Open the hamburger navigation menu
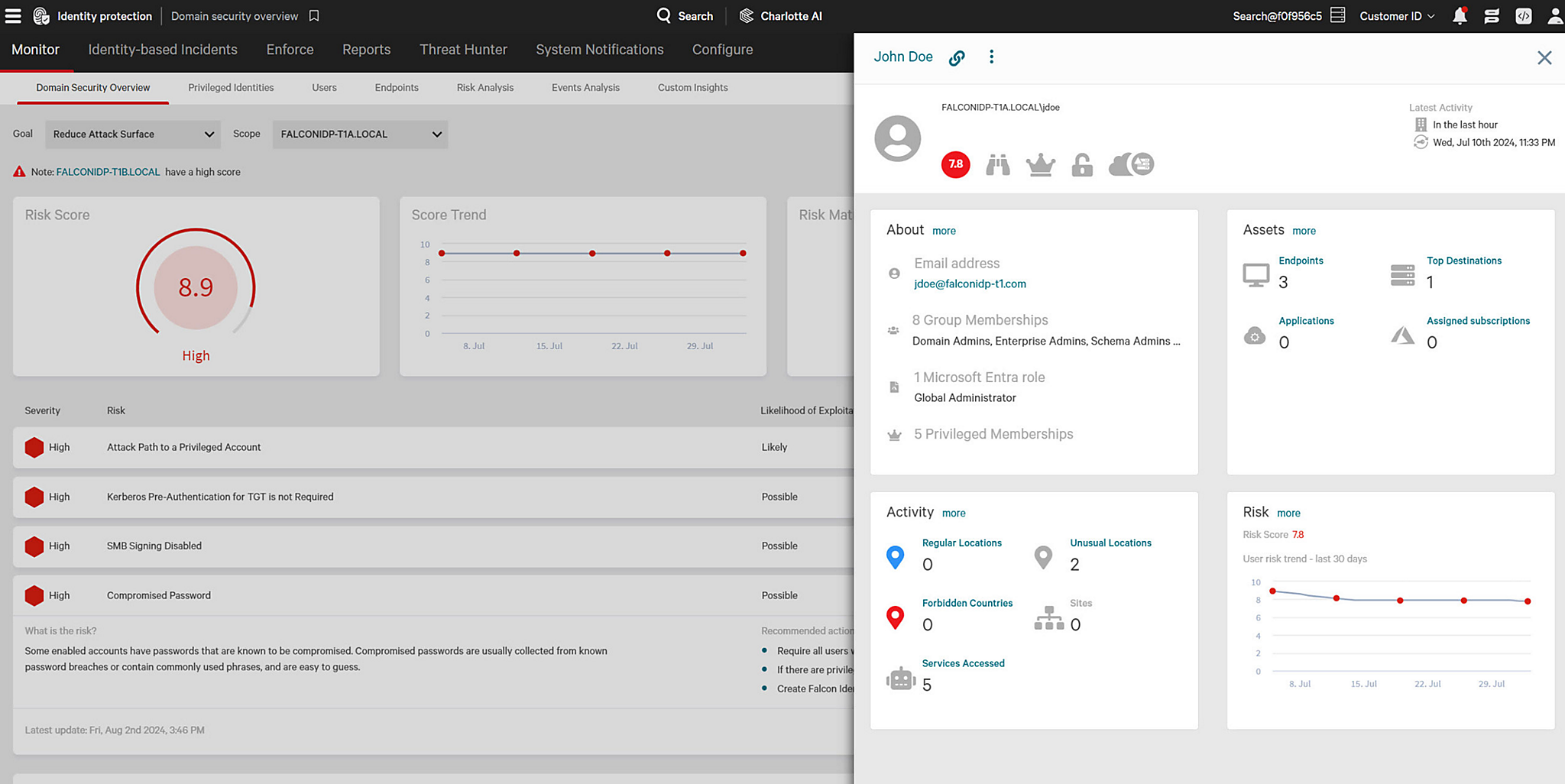 click(x=13, y=15)
